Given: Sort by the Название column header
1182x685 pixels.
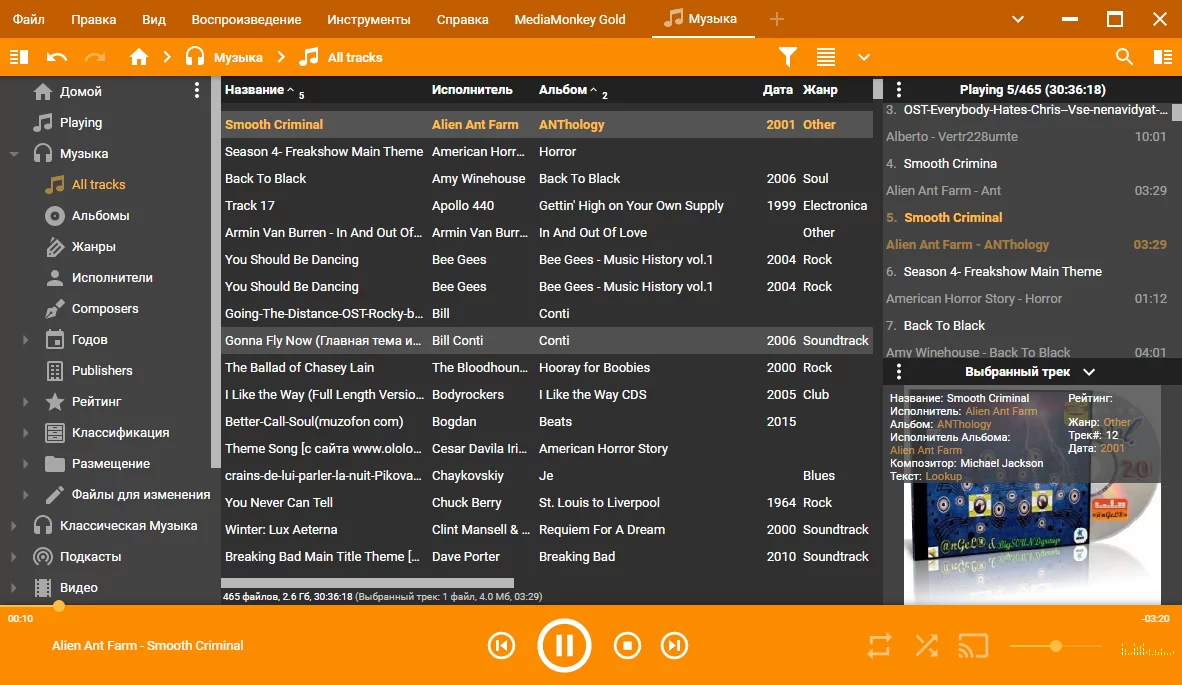Looking at the screenshot, I should (254, 90).
